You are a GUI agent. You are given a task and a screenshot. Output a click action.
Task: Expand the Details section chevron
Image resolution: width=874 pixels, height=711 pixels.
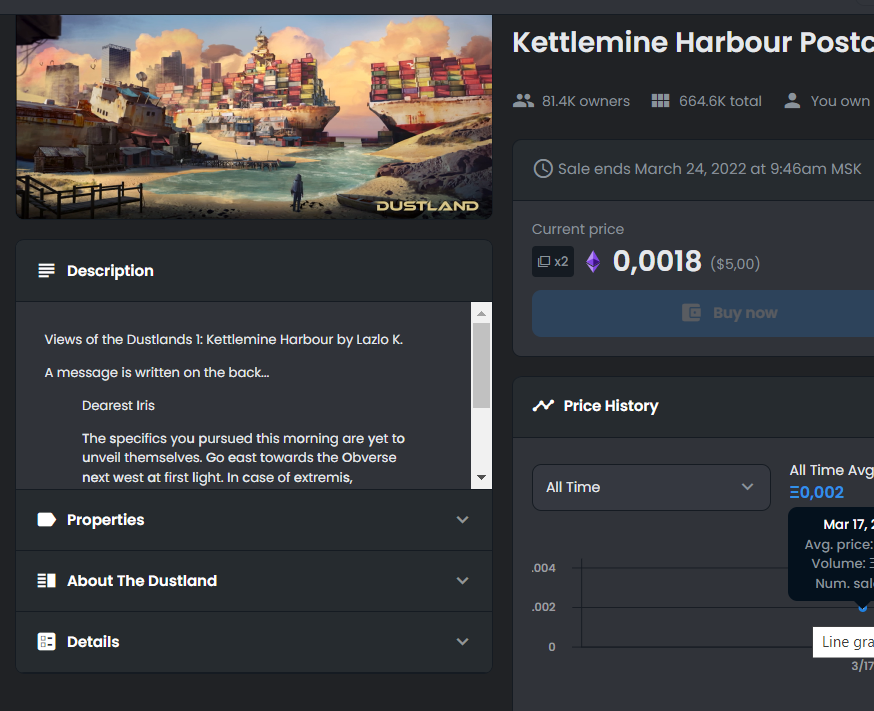pos(462,642)
